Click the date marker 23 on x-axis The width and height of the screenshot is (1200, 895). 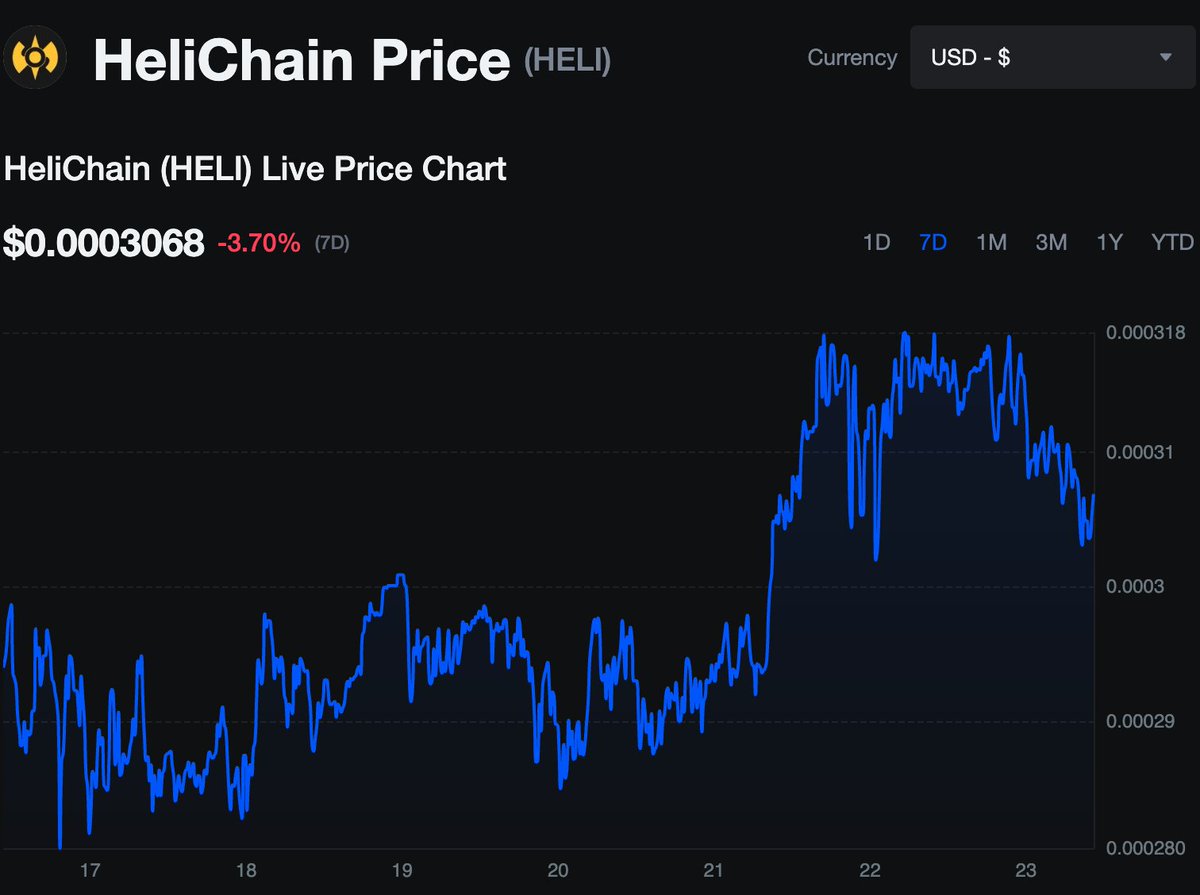click(x=1026, y=870)
